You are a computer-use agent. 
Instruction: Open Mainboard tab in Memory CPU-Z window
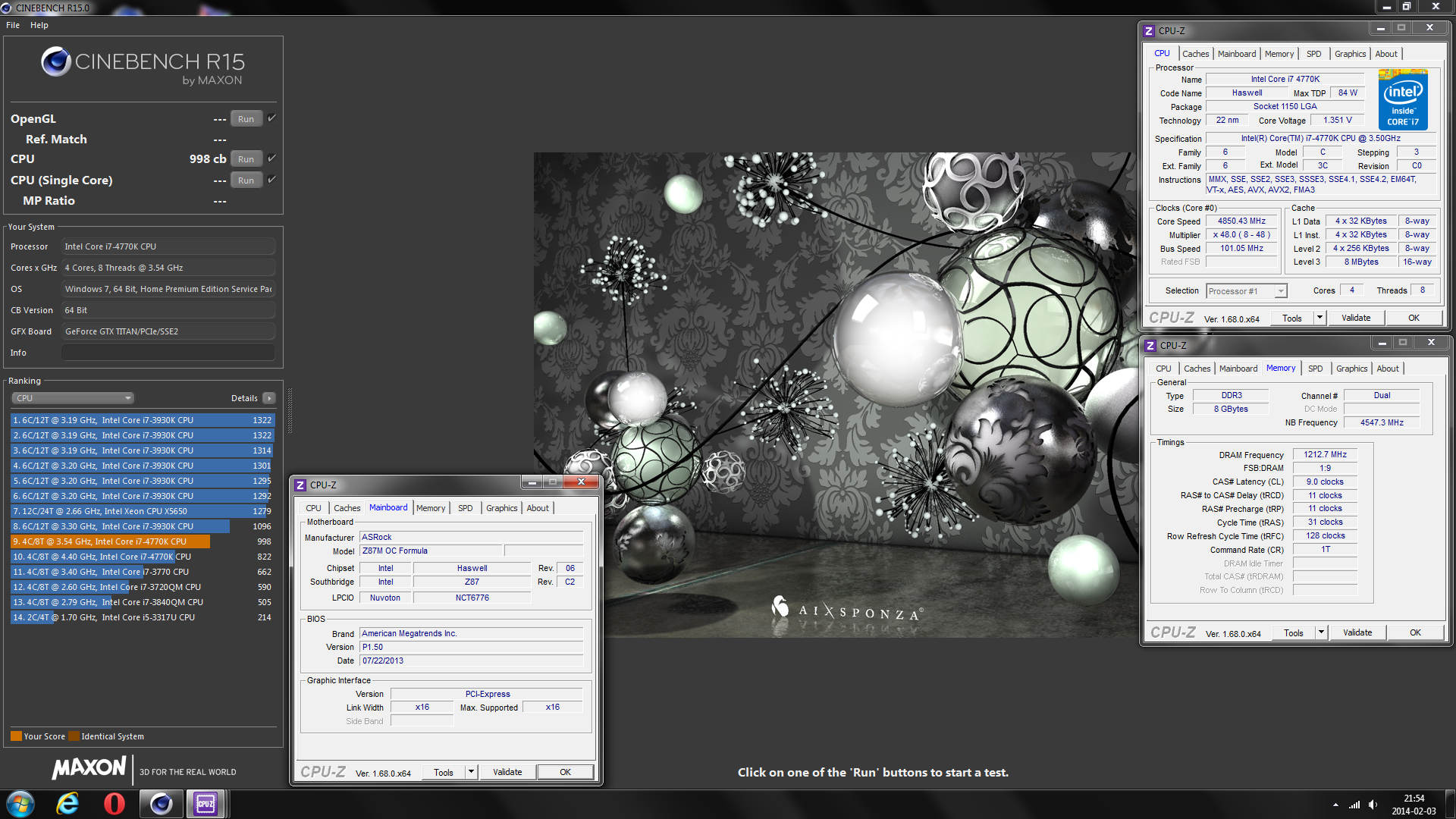click(x=1238, y=369)
